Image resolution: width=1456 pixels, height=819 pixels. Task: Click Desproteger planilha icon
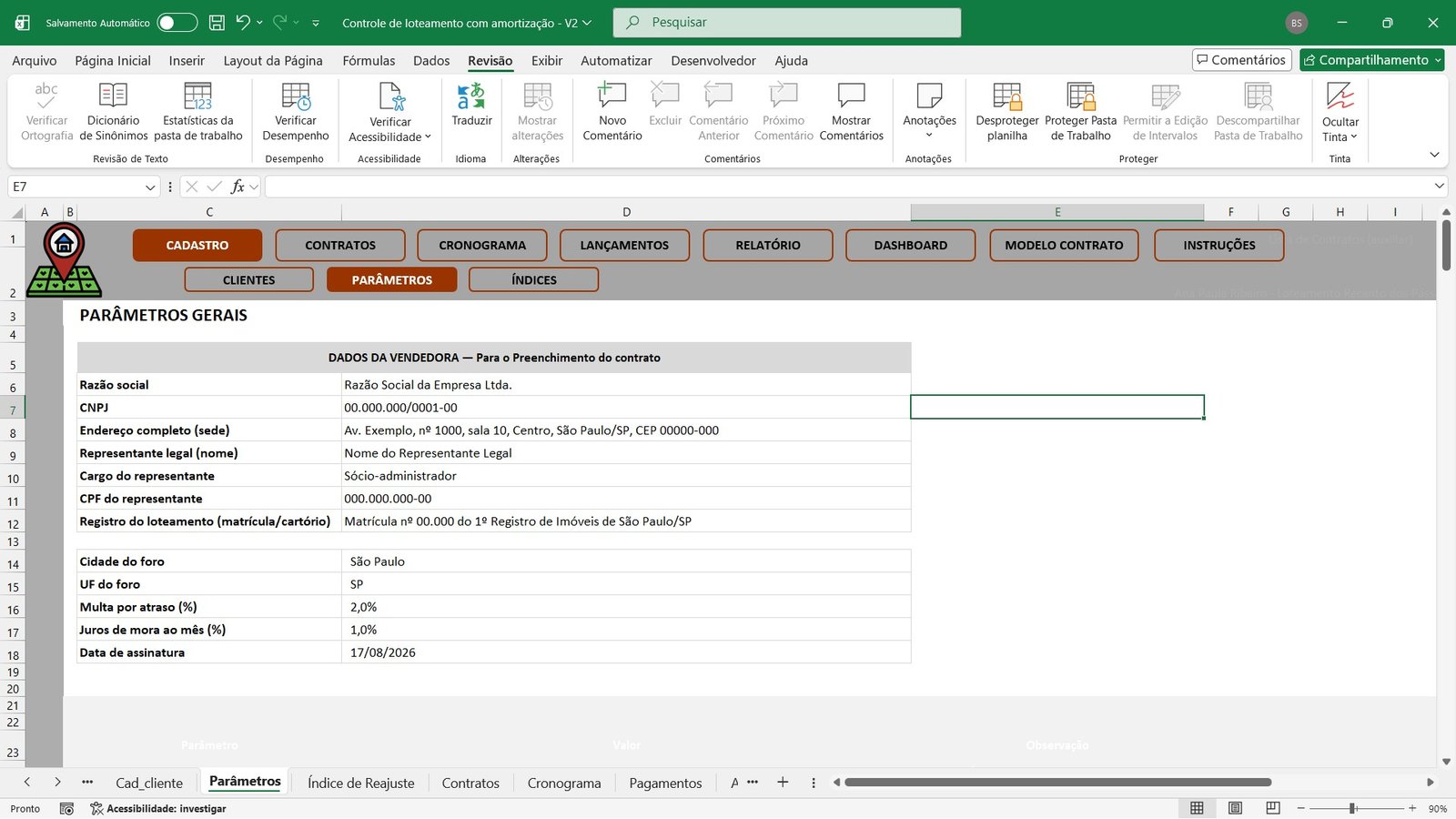click(1006, 96)
